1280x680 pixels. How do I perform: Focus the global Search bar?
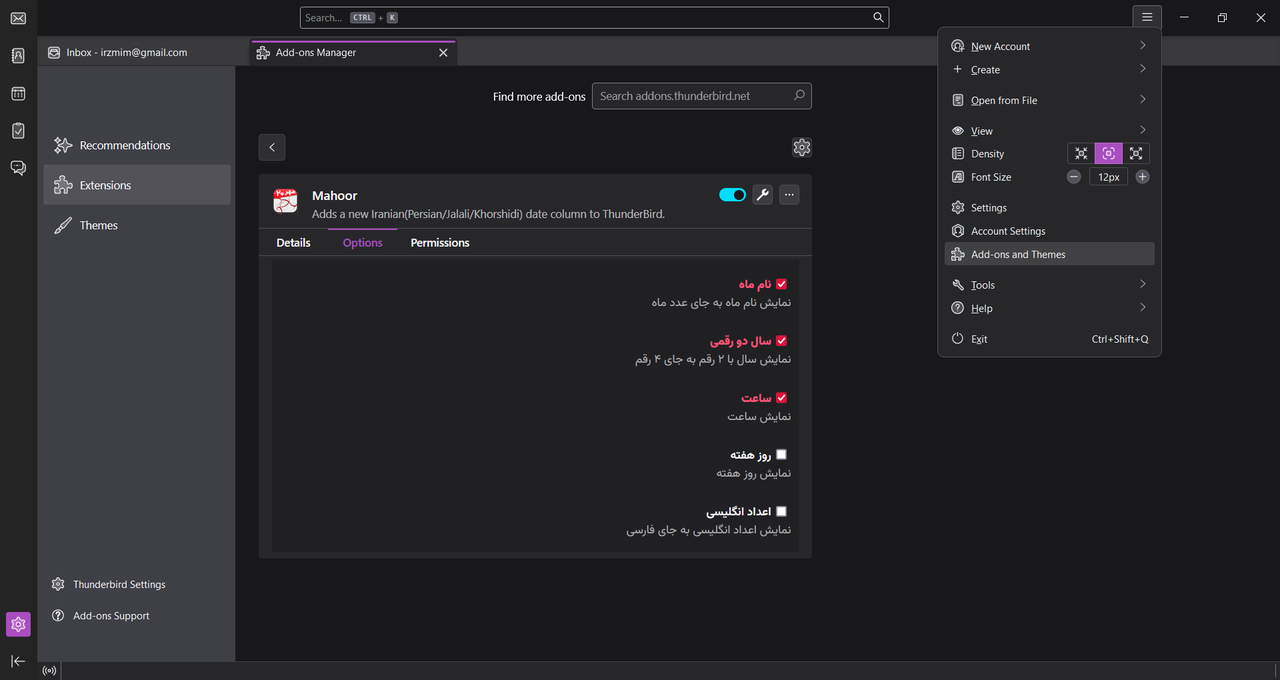click(594, 18)
